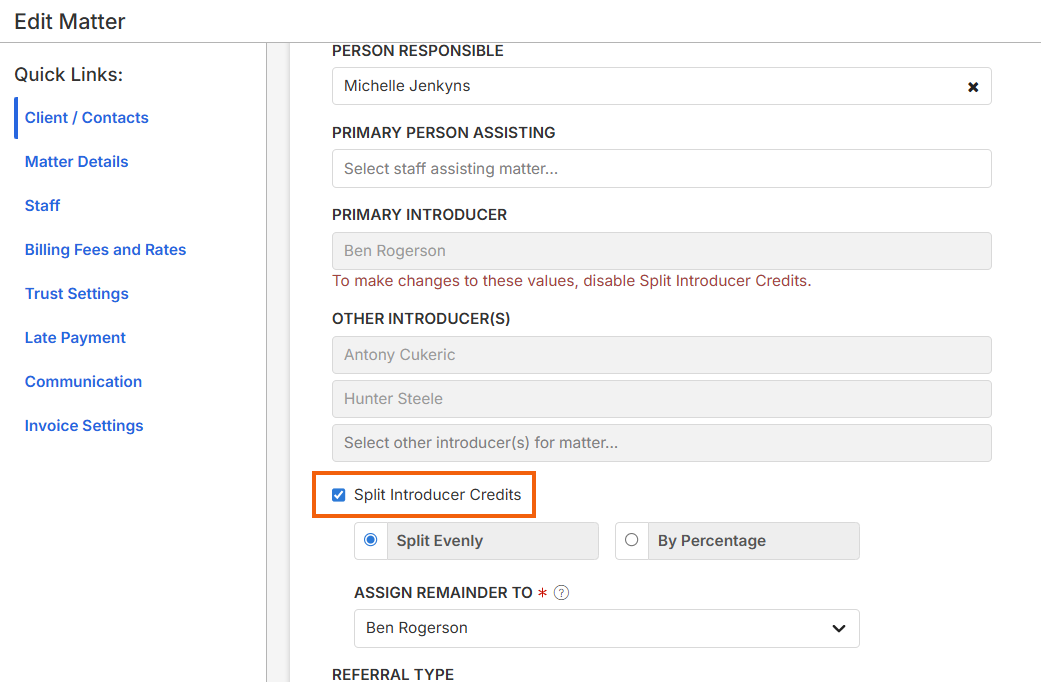This screenshot has height=682, width=1041.
Task: Choose the By Percentage radio option
Action: click(x=631, y=540)
